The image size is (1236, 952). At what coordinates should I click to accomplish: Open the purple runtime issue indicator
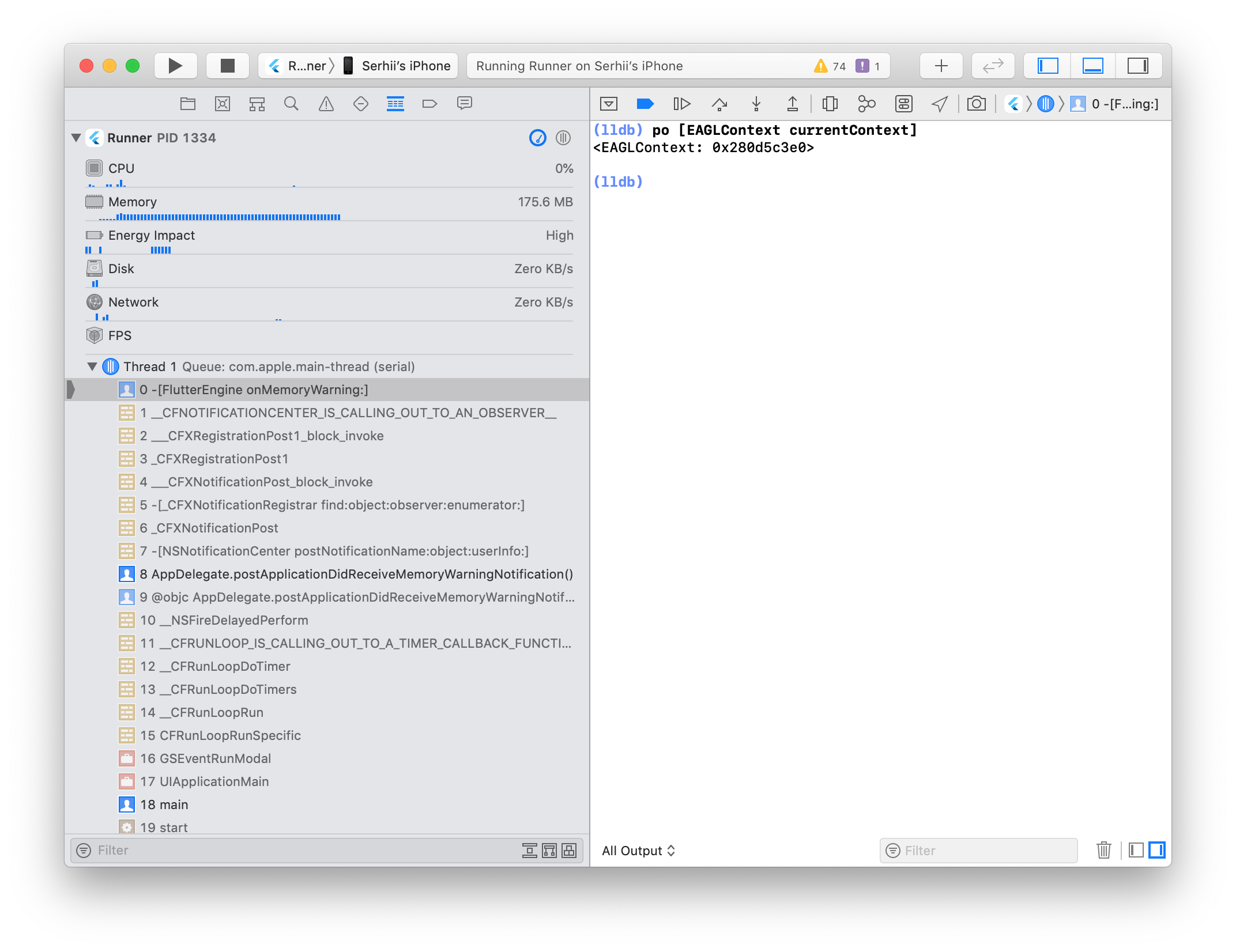[868, 66]
